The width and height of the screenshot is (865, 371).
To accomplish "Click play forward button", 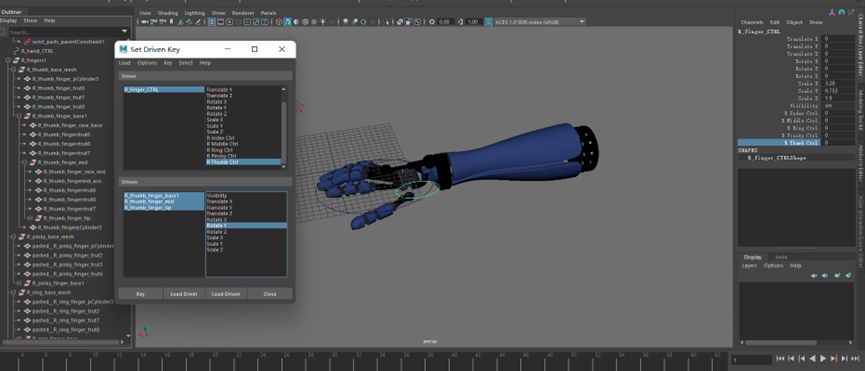I will tap(823, 358).
